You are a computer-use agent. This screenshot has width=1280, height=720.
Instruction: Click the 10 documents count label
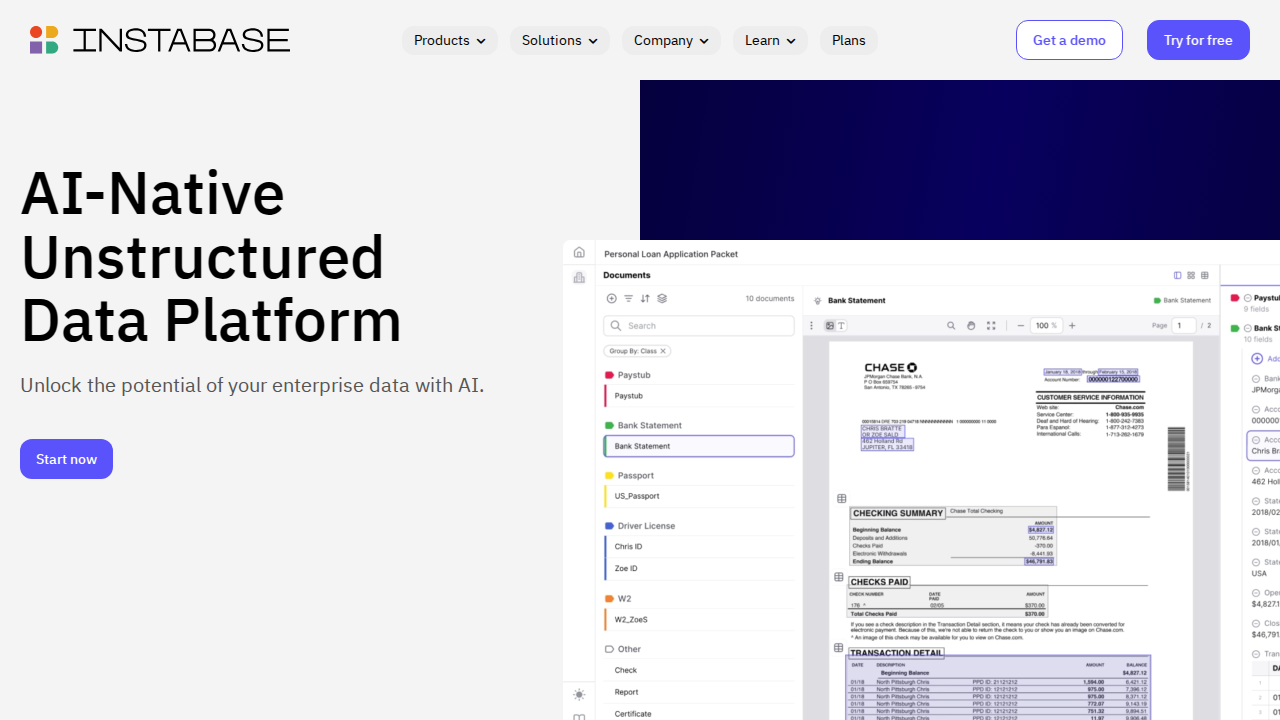[770, 298]
